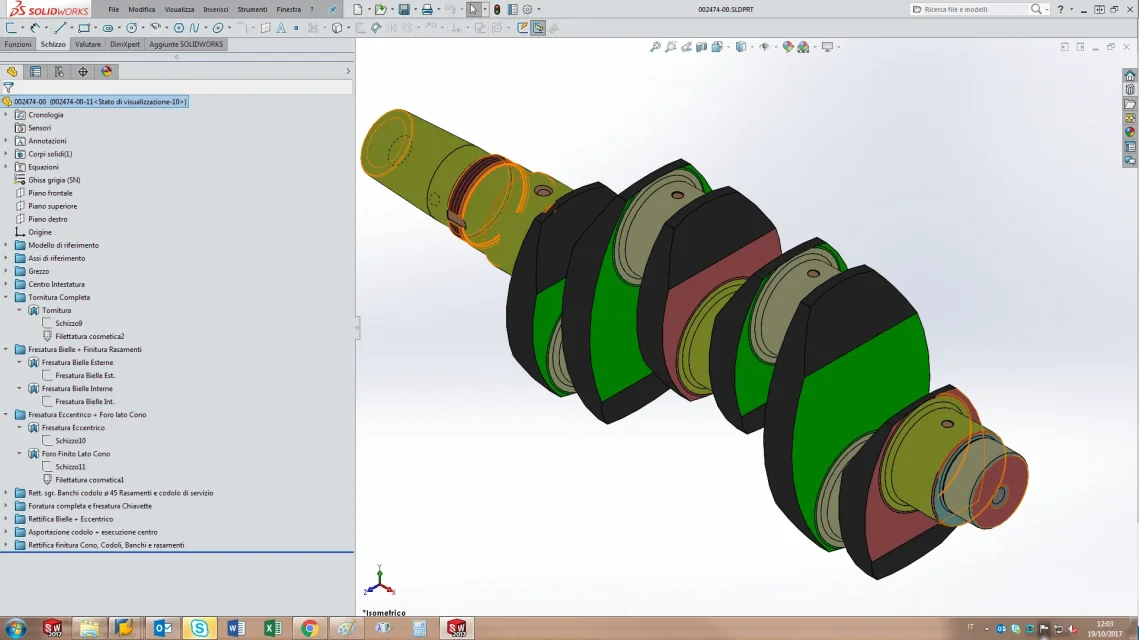Image resolution: width=1139 pixels, height=640 pixels.
Task: Select the Line sketch tool
Action: click(60, 28)
